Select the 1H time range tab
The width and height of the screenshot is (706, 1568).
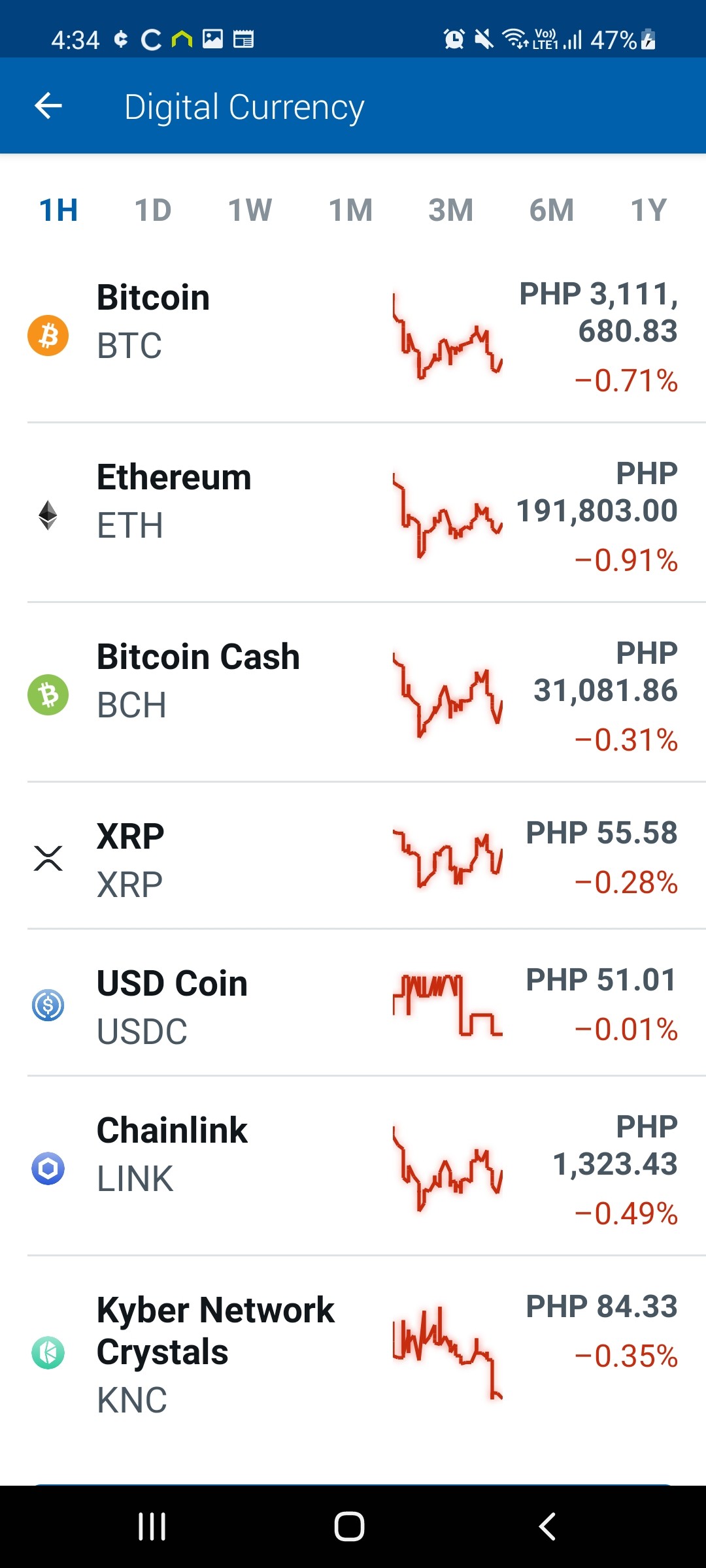pyautogui.click(x=59, y=210)
